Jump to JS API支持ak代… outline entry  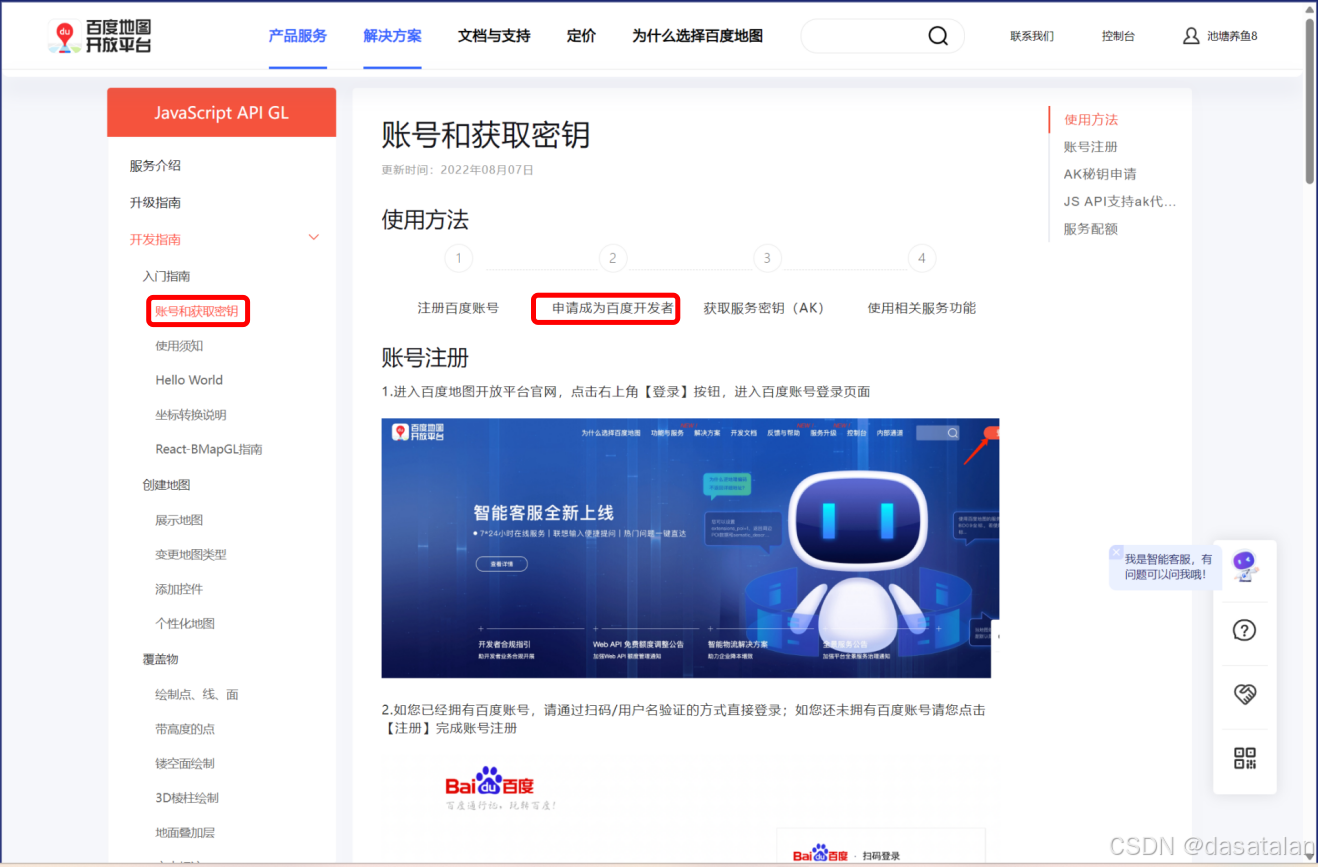tap(1120, 201)
